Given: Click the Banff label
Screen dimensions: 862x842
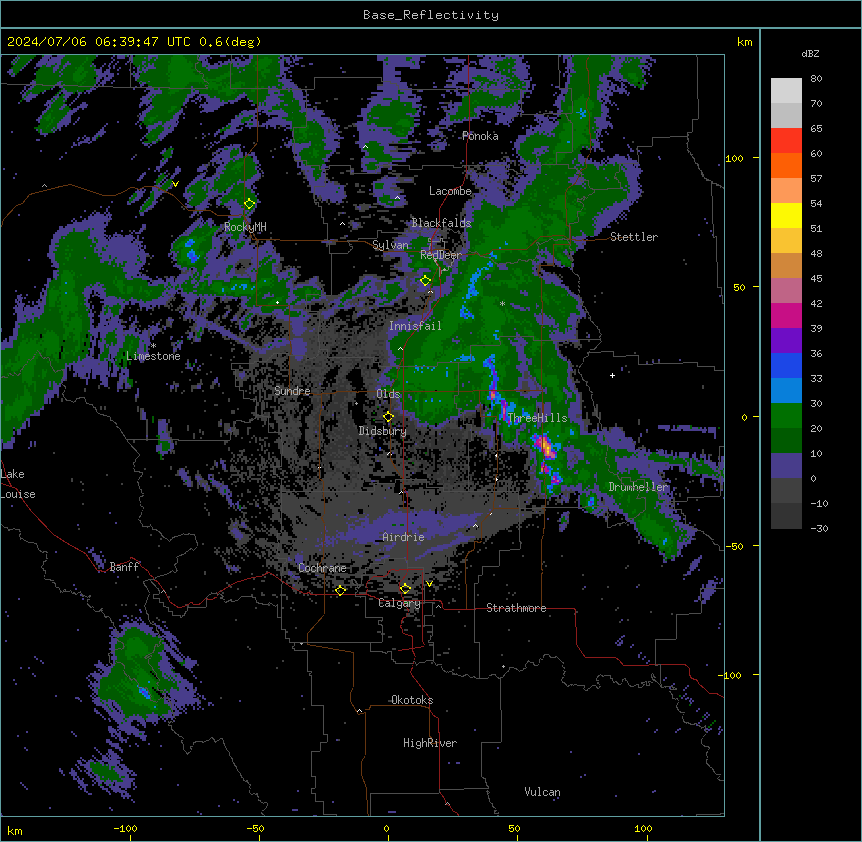Looking at the screenshot, I should [x=124, y=567].
